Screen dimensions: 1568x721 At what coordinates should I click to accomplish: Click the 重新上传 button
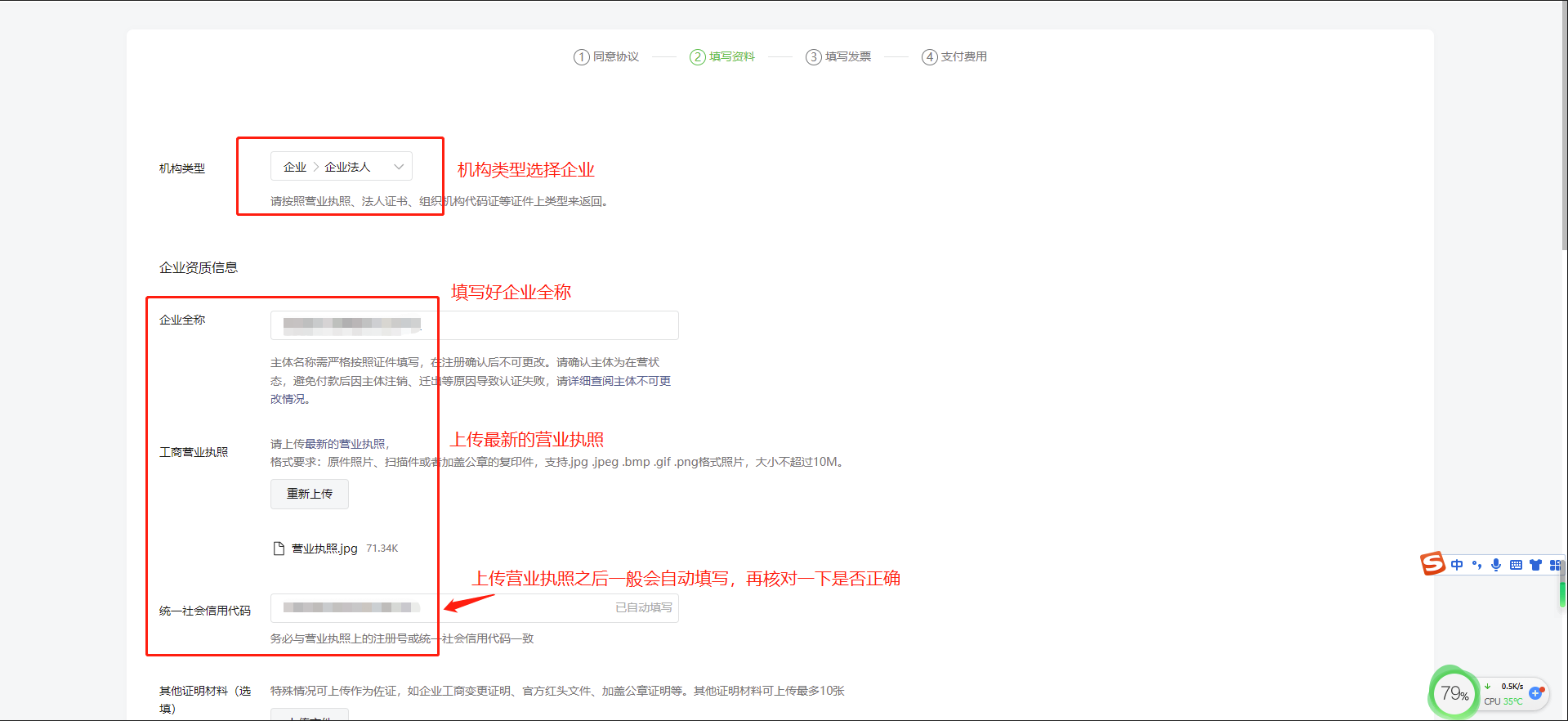[310, 494]
